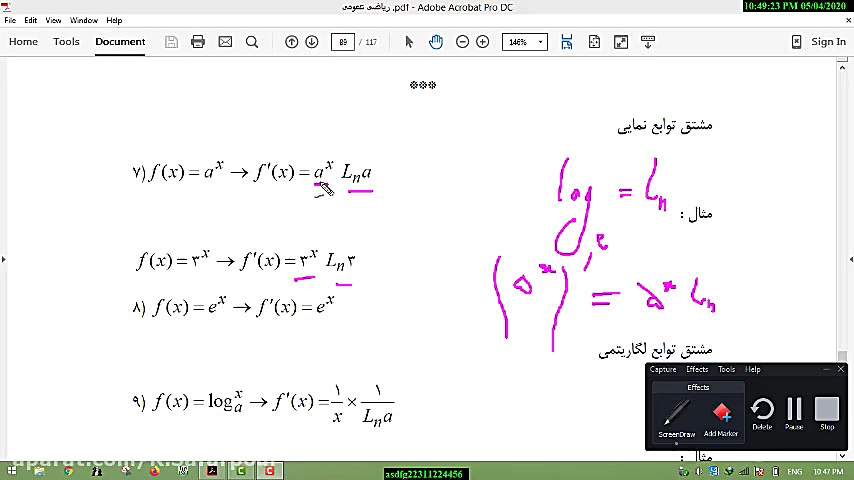The image size is (854, 480).
Task: Fit one full page icon
Action: [x=594, y=42]
